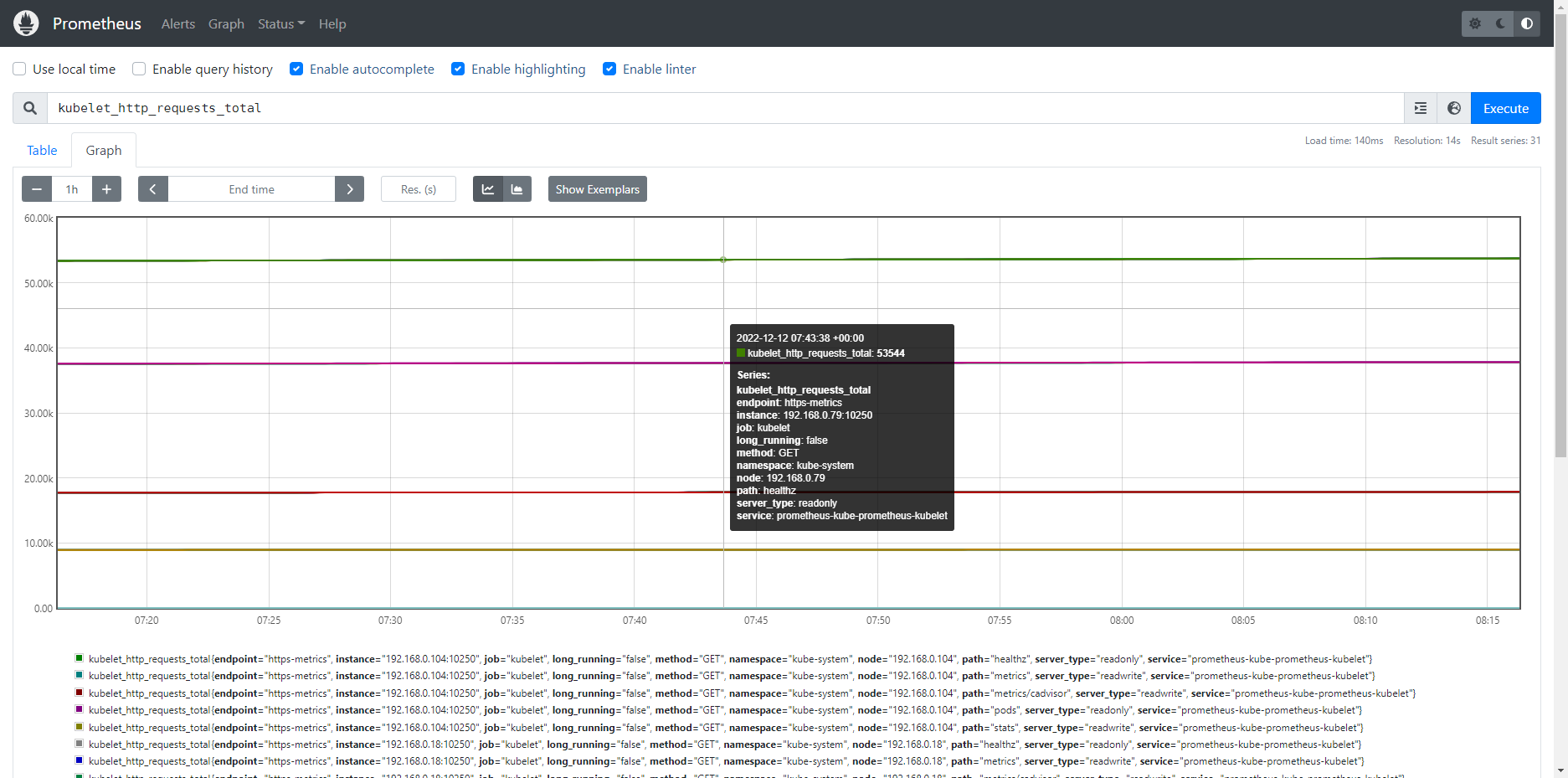Open the Help page
This screenshot has width=1568, height=778.
tap(332, 23)
